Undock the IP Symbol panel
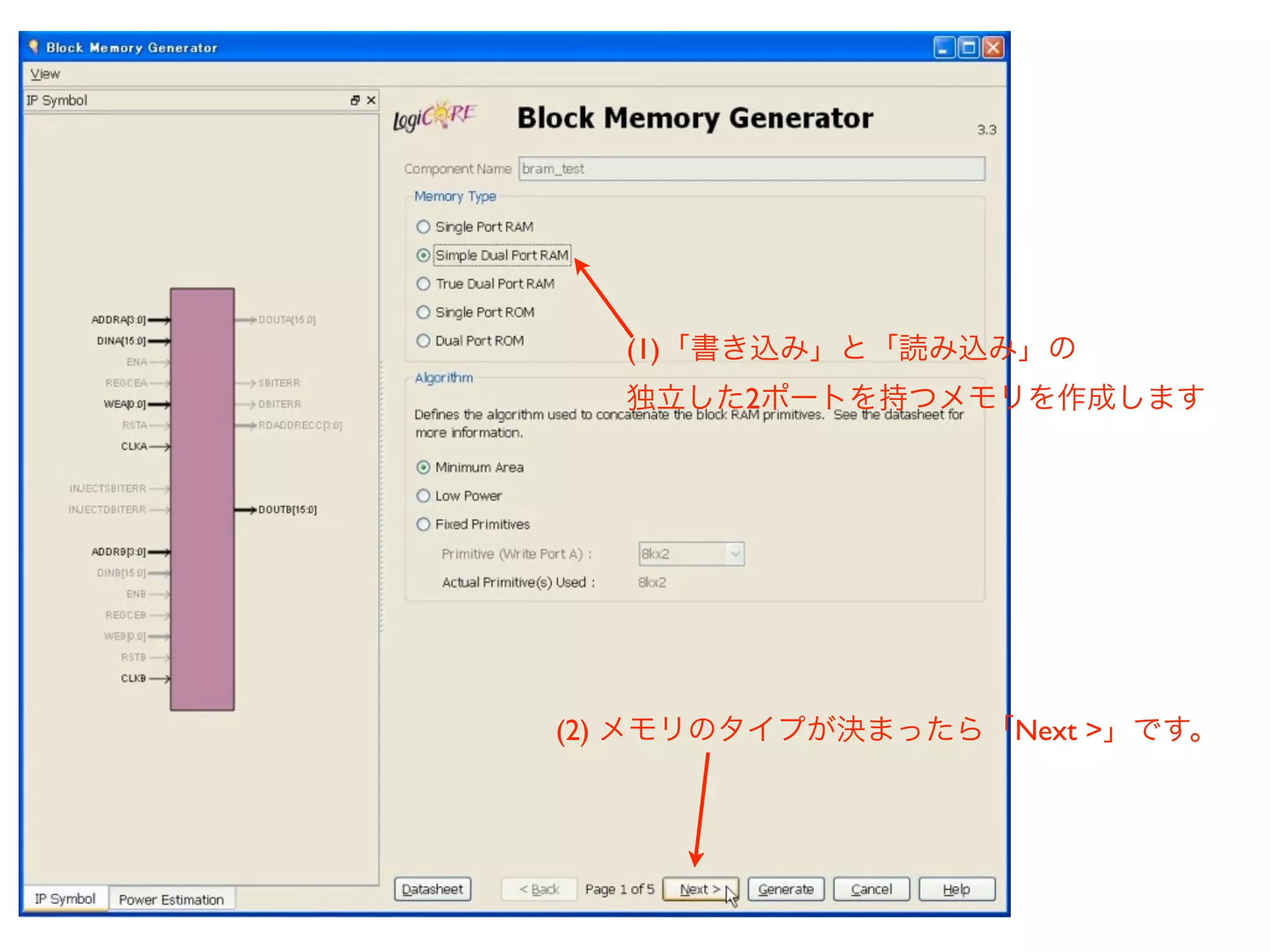1270x952 pixels. coord(355,100)
